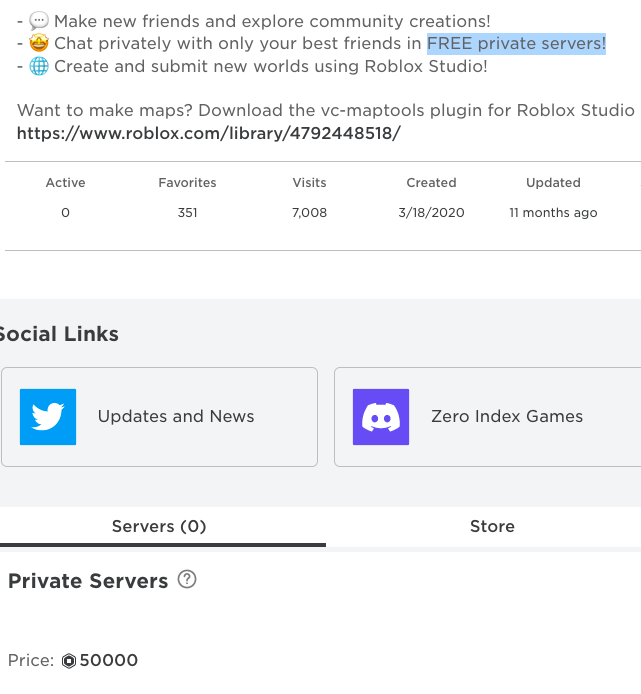Click the star-struck face emoji
The width and height of the screenshot is (641, 694).
tap(39, 44)
